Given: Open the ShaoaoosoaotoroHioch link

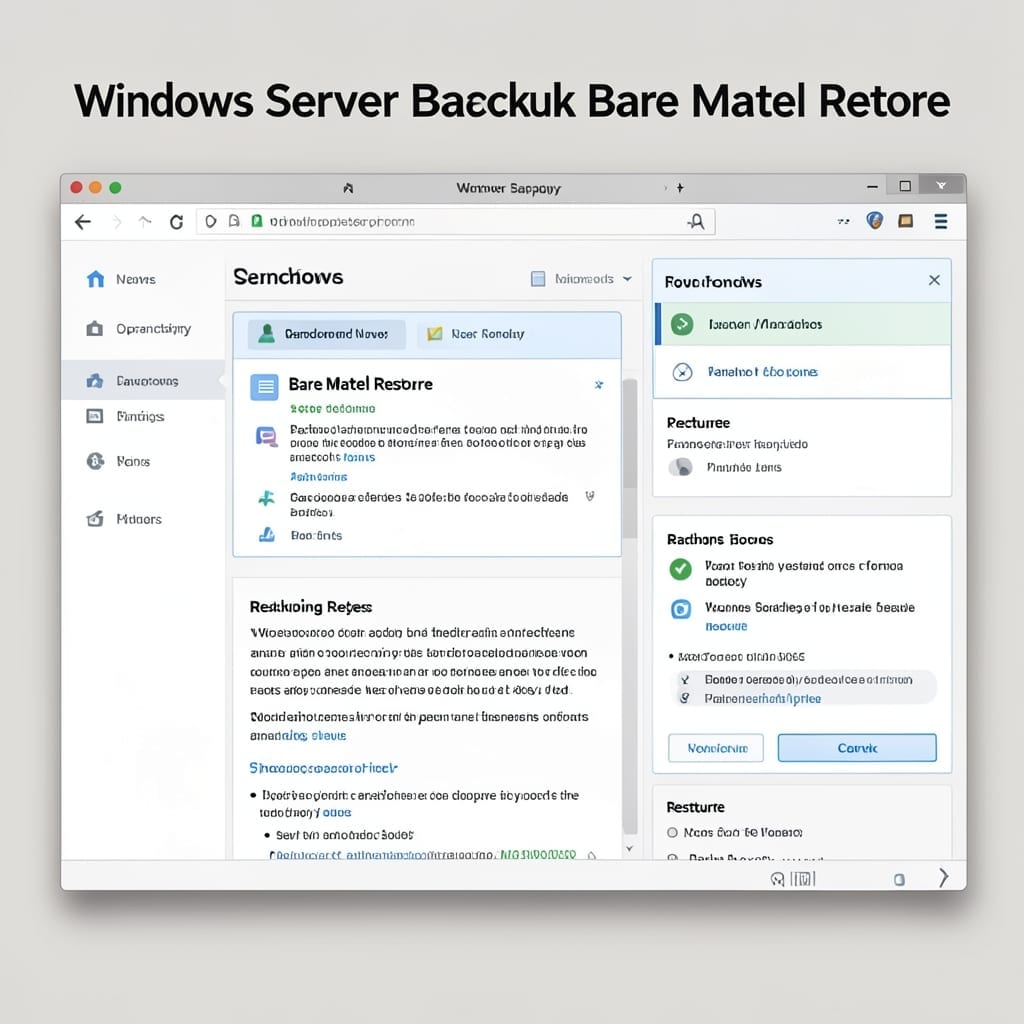Looking at the screenshot, I should click(323, 768).
